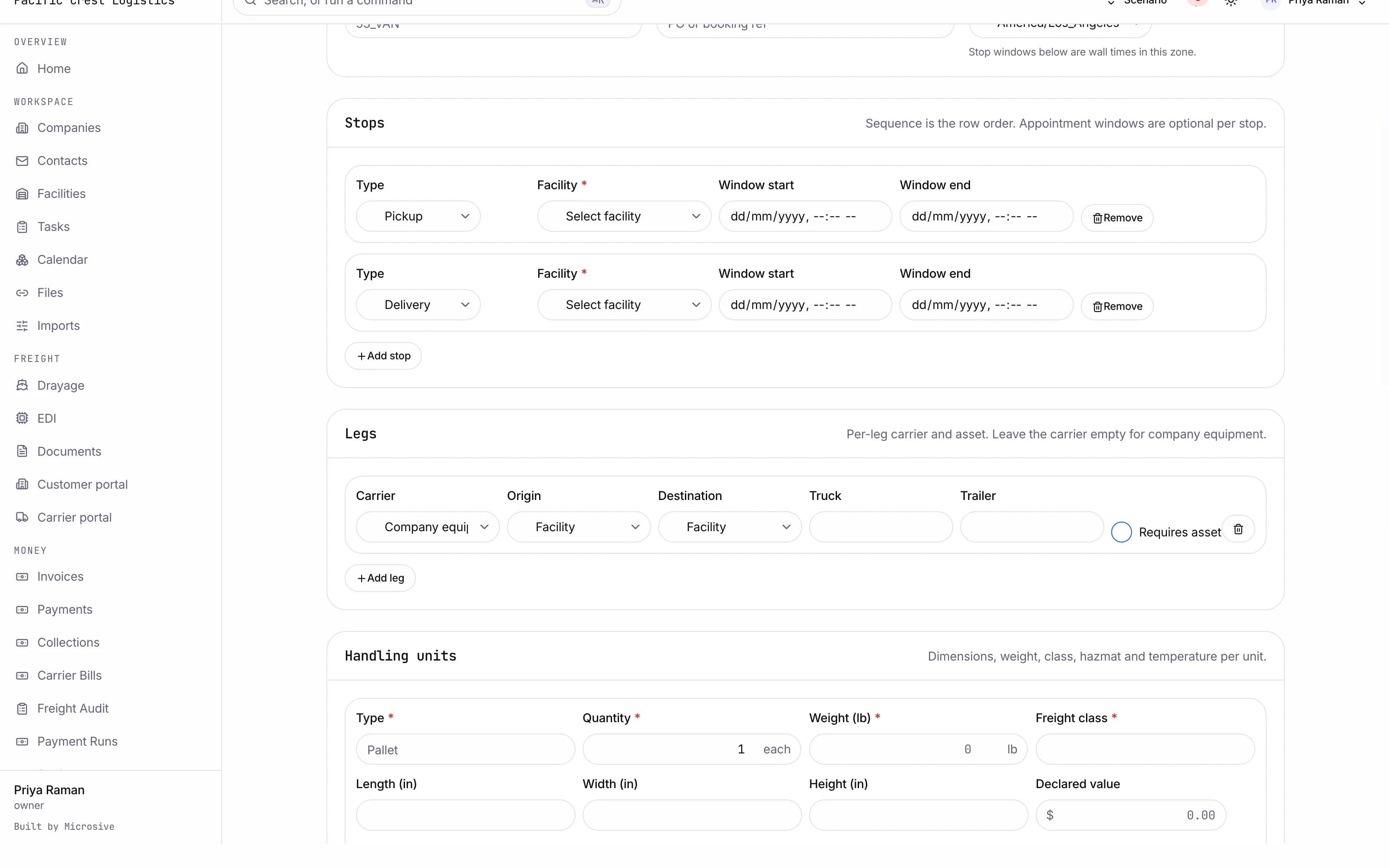Click the Facilities icon in sidebar
This screenshot has height=868, width=1389.
coord(22,194)
